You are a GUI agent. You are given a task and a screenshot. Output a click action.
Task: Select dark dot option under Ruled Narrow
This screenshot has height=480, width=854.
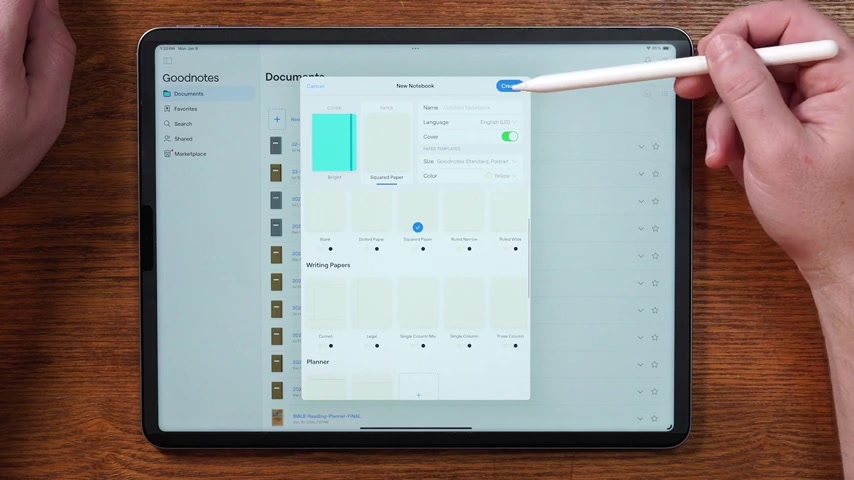469,249
